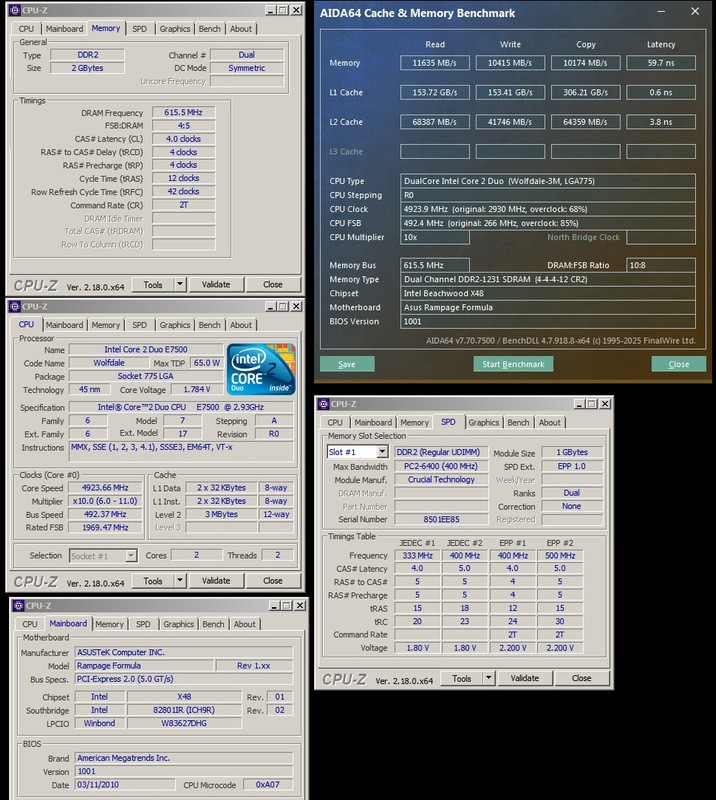Click the Memory Latency 59.7 ns field
The width and height of the screenshot is (716, 800).
pos(661,63)
